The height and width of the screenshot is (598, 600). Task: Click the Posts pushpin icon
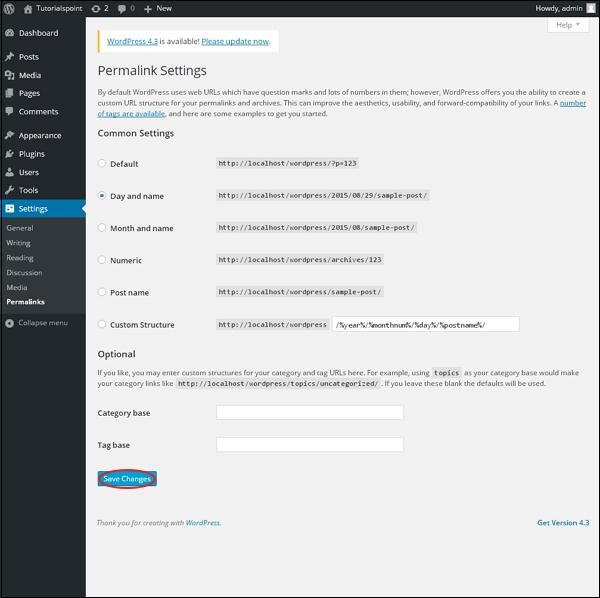click(9, 57)
